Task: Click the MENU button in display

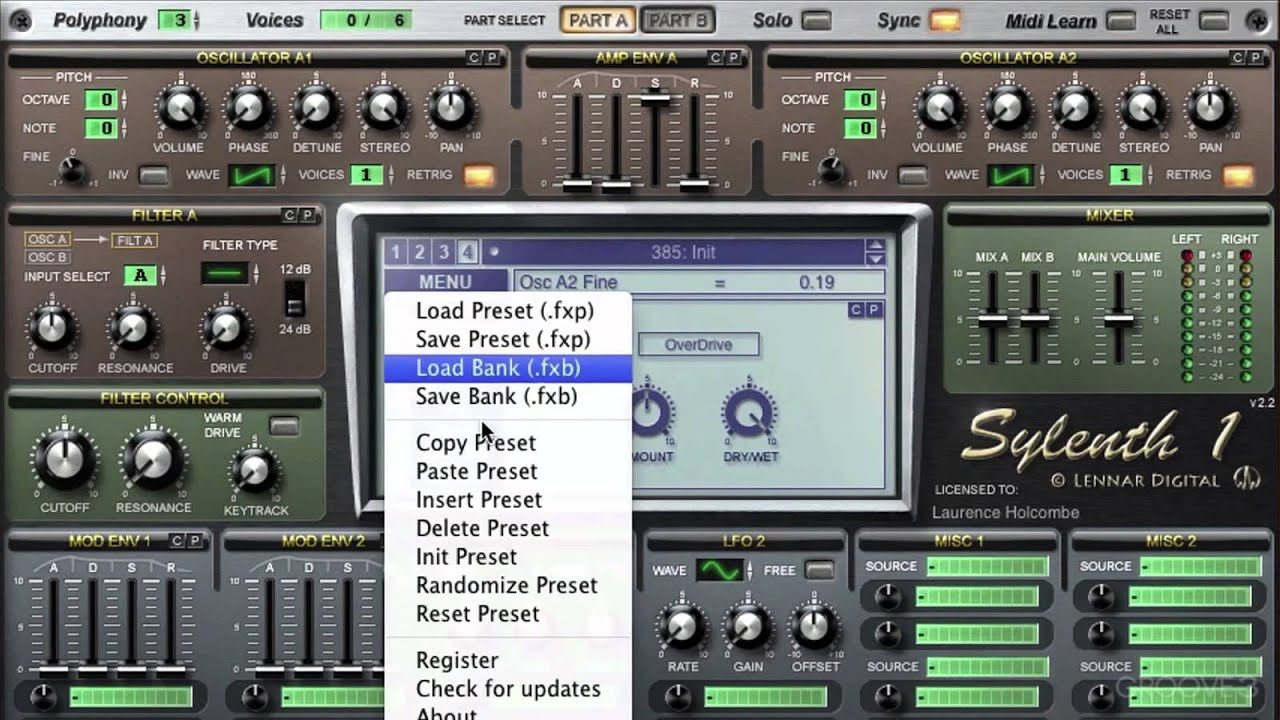Action: pos(445,283)
